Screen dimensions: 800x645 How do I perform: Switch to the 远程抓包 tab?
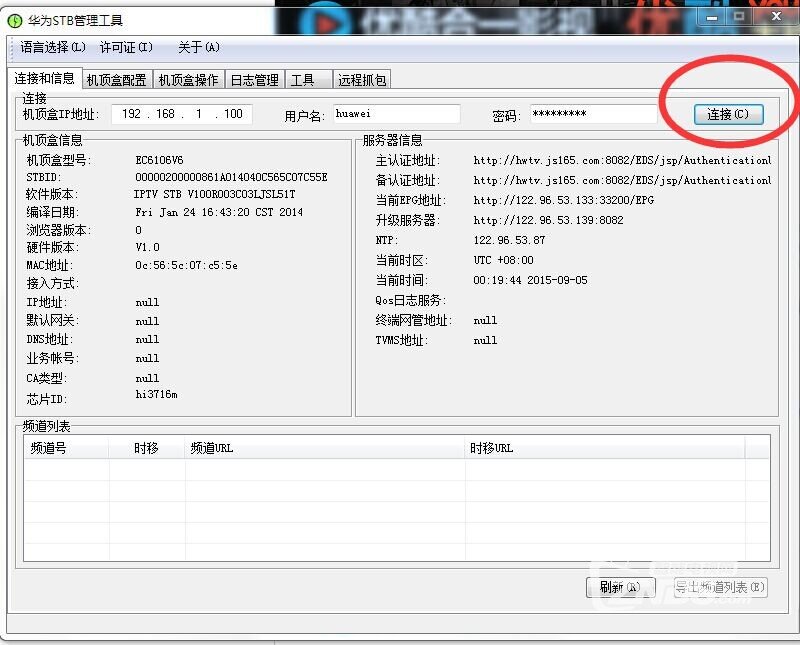pos(362,80)
